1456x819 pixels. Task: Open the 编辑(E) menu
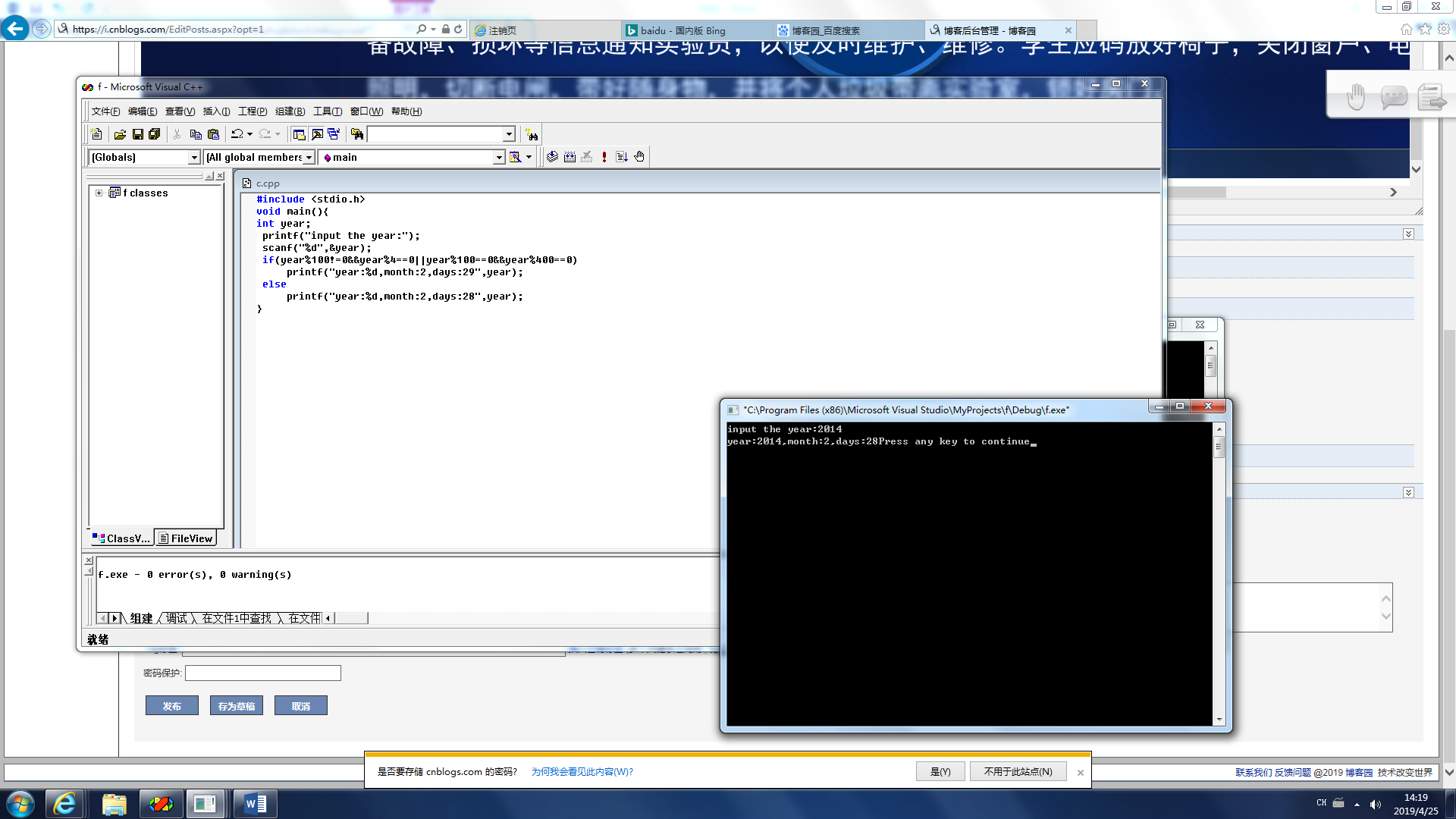(x=143, y=111)
